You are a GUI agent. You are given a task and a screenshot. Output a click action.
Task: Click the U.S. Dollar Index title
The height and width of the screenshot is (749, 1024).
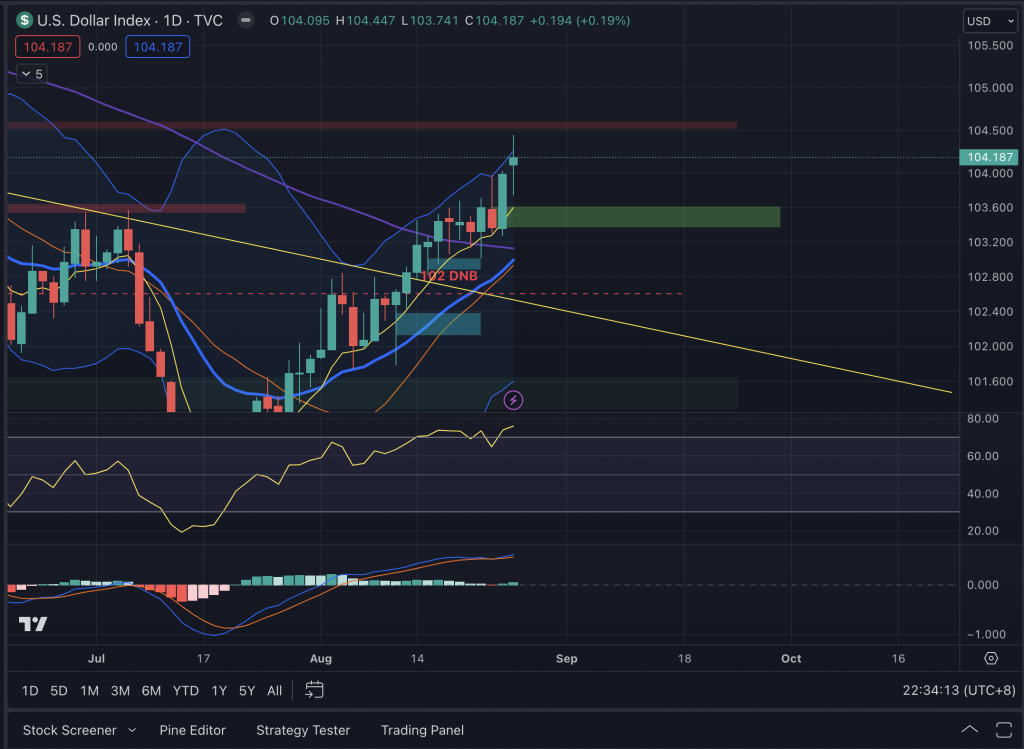point(94,20)
